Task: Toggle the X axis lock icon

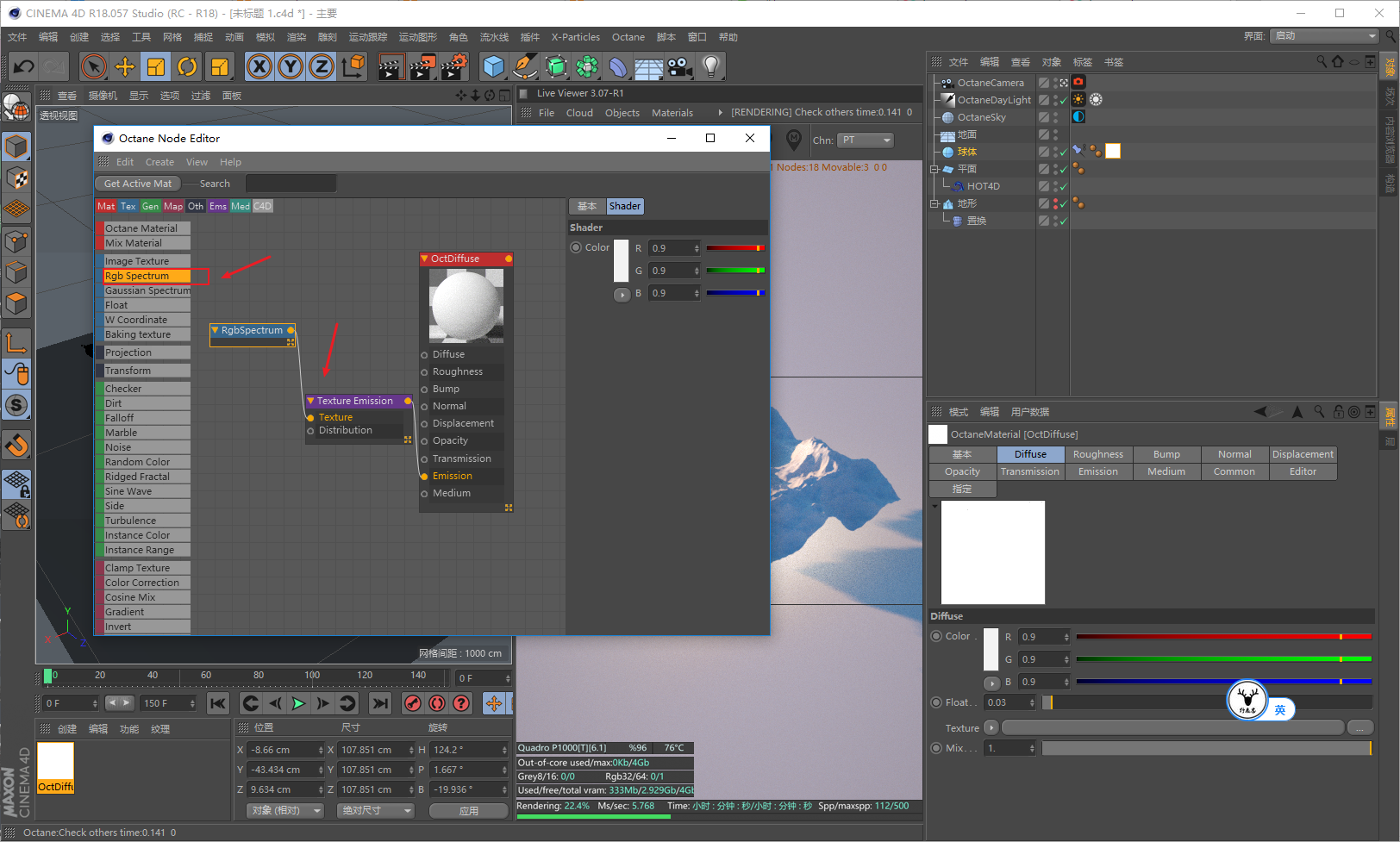Action: tap(259, 66)
